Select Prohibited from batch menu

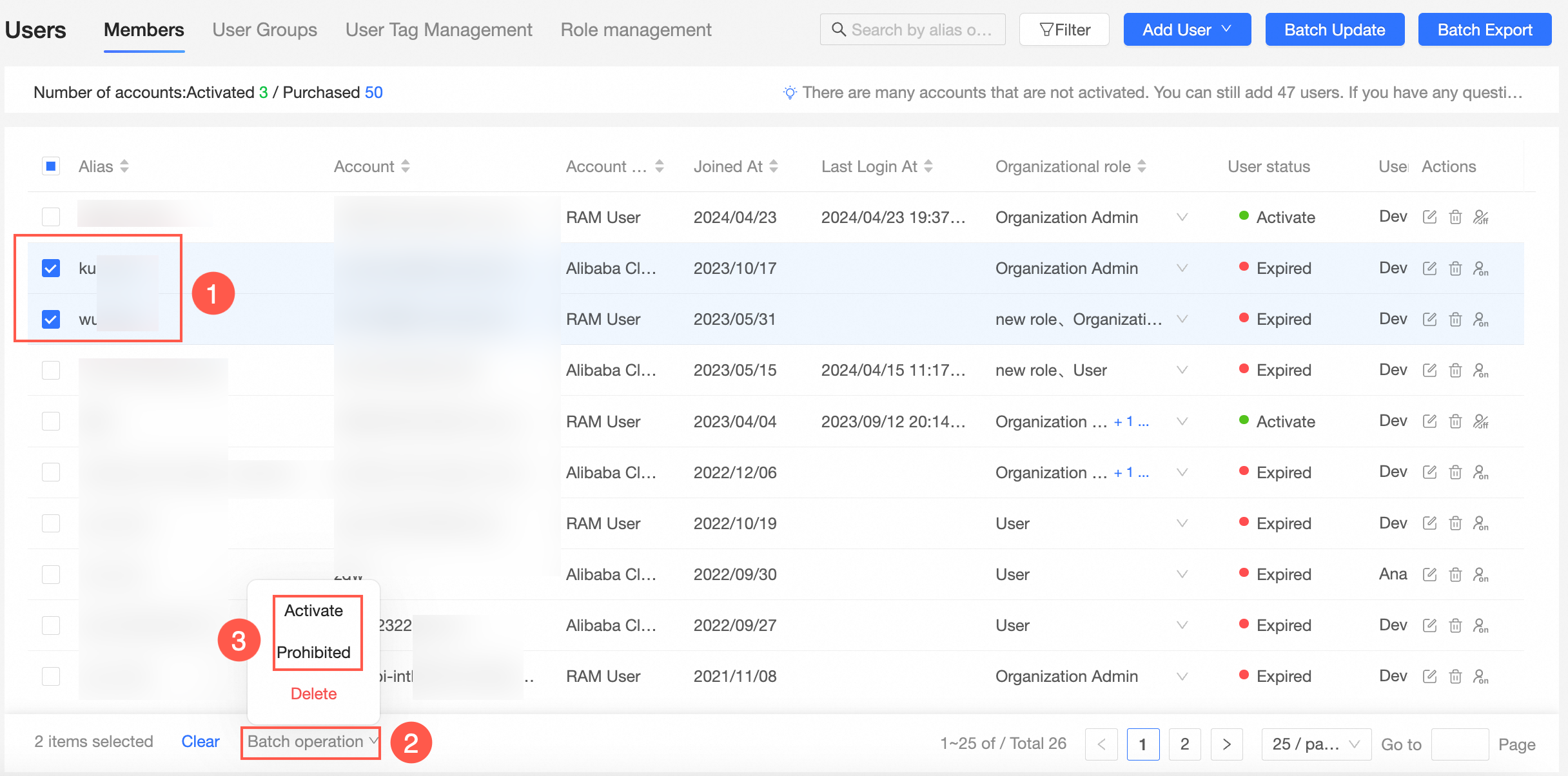pyautogui.click(x=314, y=652)
